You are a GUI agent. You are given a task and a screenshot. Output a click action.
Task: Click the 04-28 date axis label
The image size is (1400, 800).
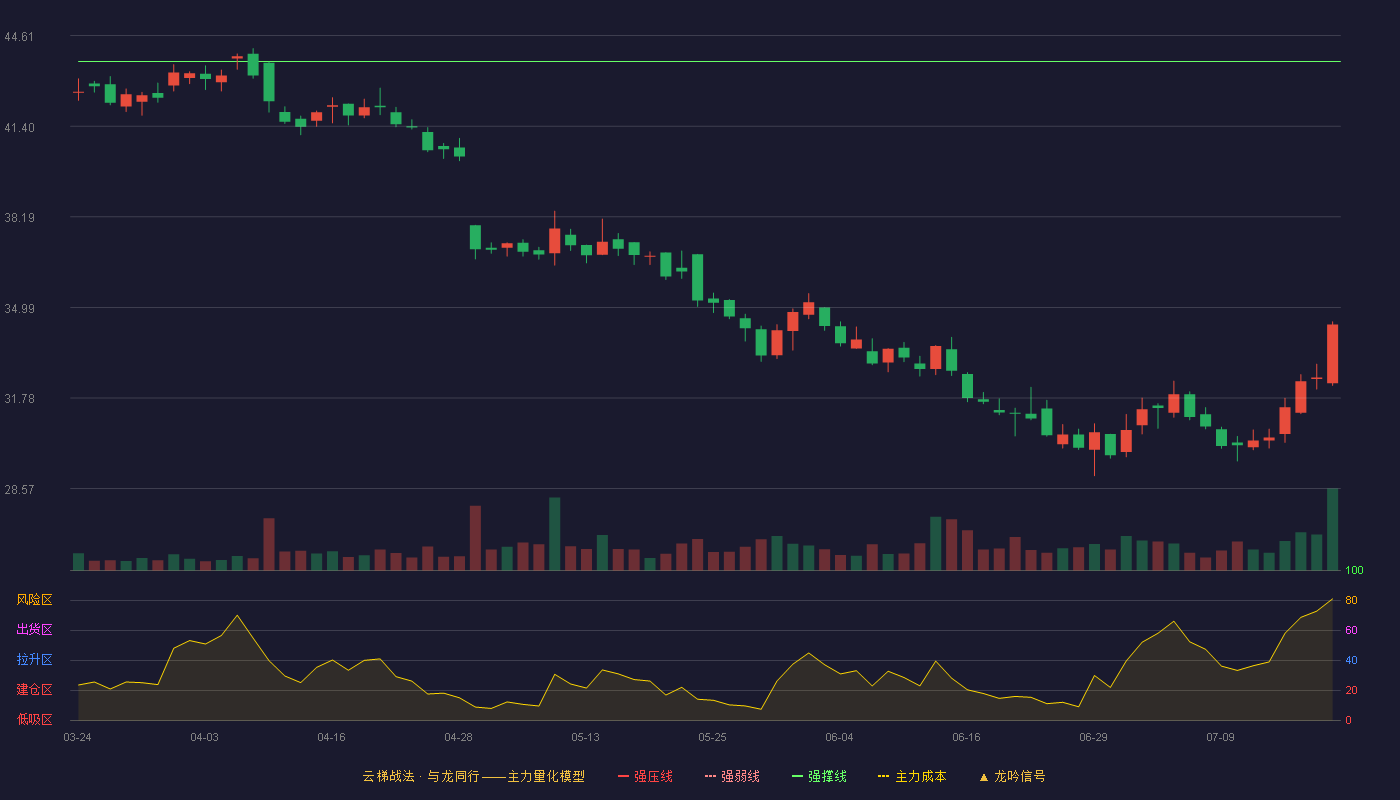click(x=458, y=737)
